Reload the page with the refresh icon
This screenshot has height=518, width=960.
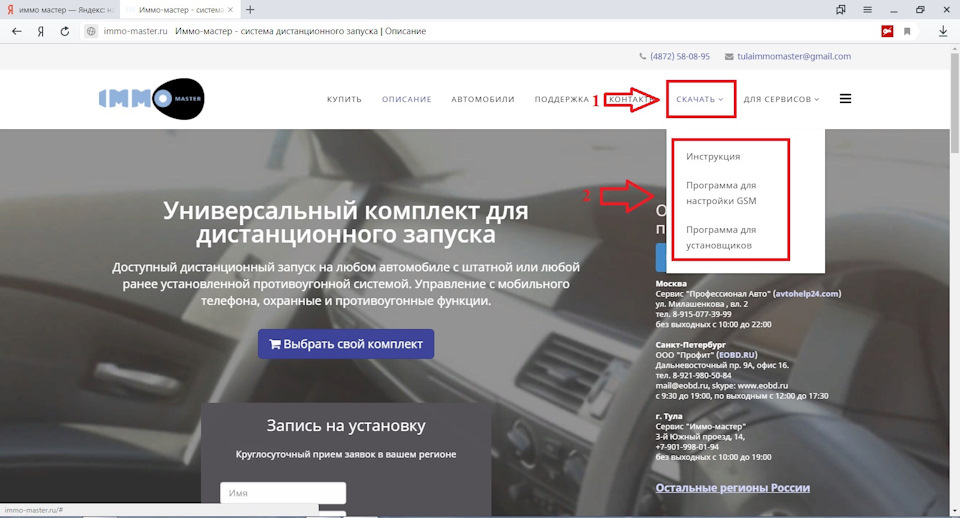click(x=64, y=31)
